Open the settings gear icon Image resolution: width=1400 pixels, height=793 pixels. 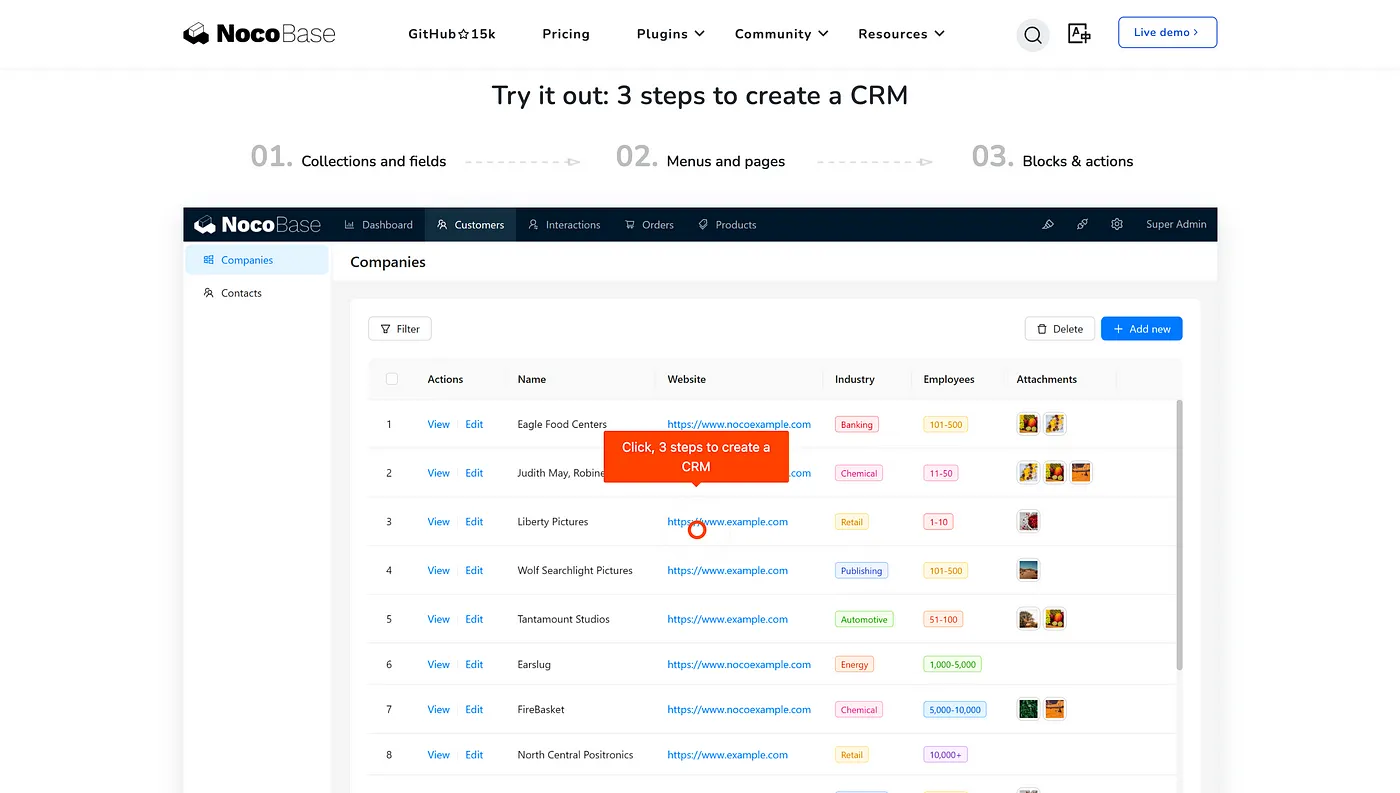tap(1117, 225)
